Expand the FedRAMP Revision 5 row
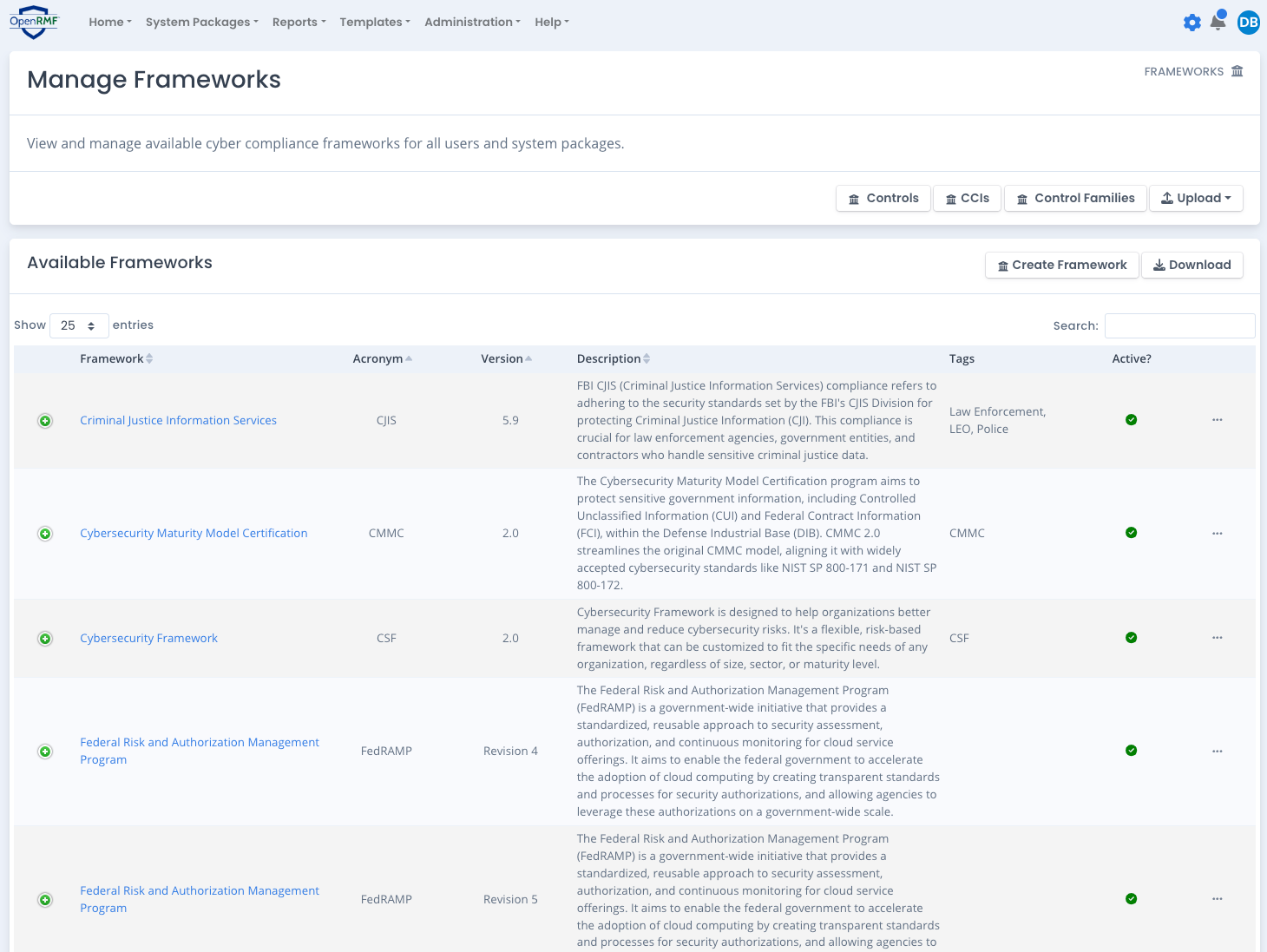 pos(45,900)
